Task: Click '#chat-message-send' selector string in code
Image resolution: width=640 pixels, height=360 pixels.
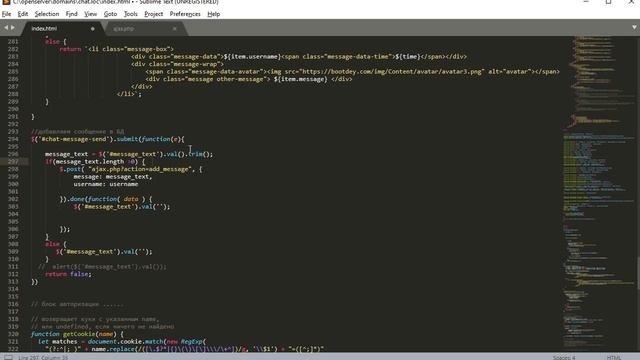Action: tap(75, 139)
